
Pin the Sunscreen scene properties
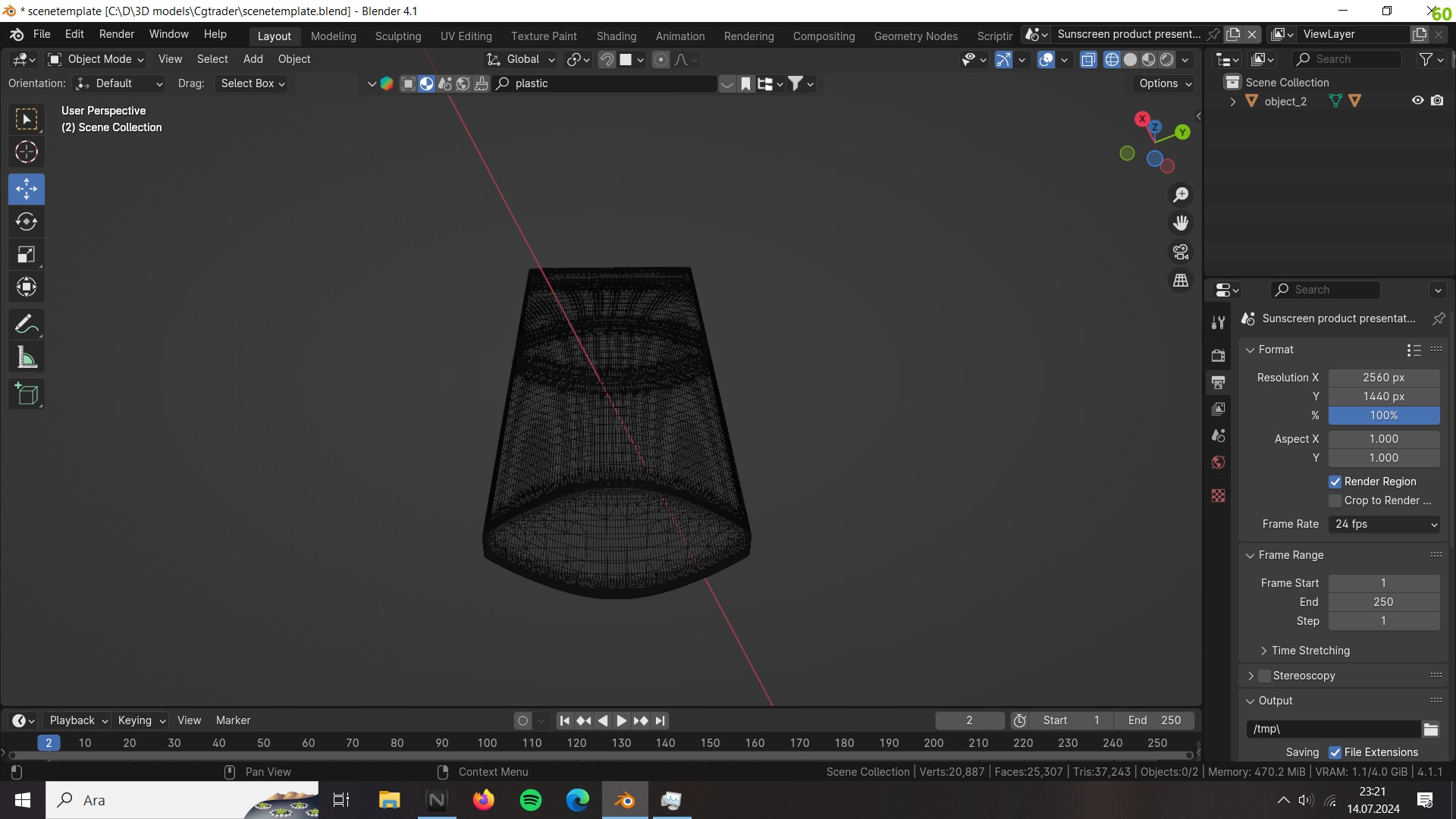click(1439, 318)
